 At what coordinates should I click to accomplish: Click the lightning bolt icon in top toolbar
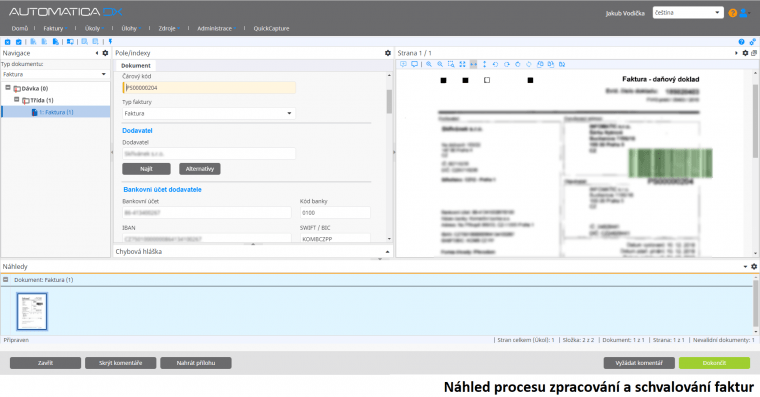111,42
